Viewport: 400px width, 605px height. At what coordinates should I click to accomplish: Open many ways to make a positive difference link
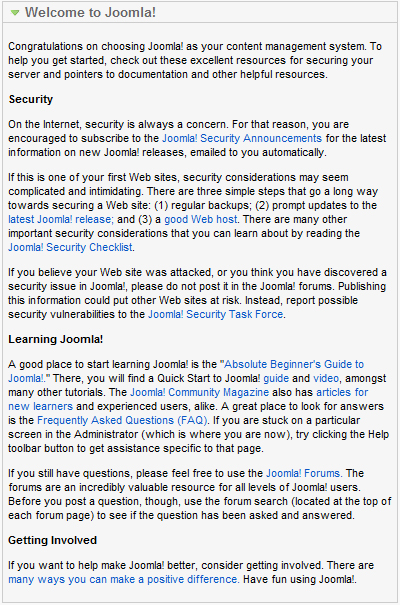123,579
